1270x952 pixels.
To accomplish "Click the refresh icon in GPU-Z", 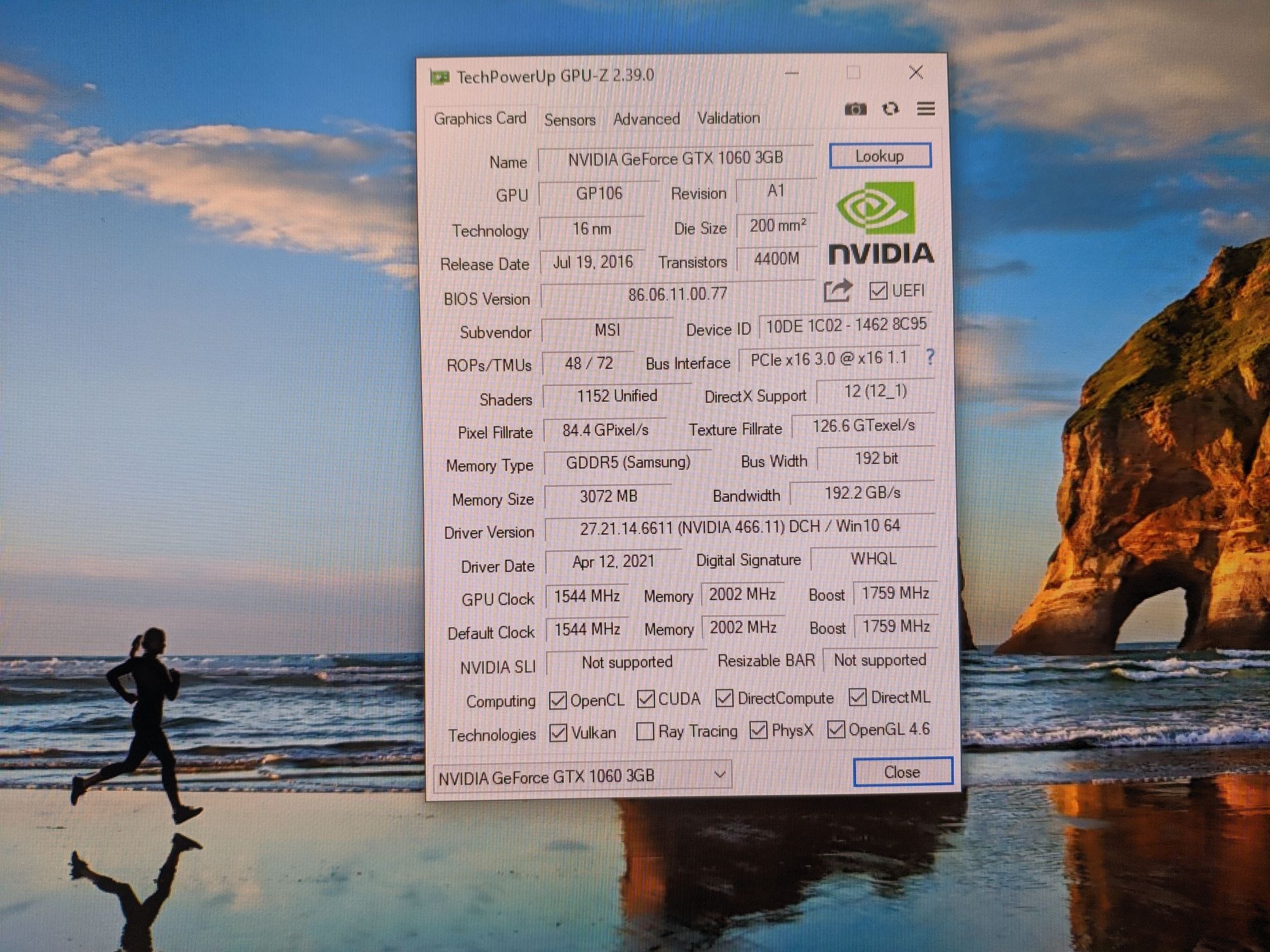I will (890, 108).
